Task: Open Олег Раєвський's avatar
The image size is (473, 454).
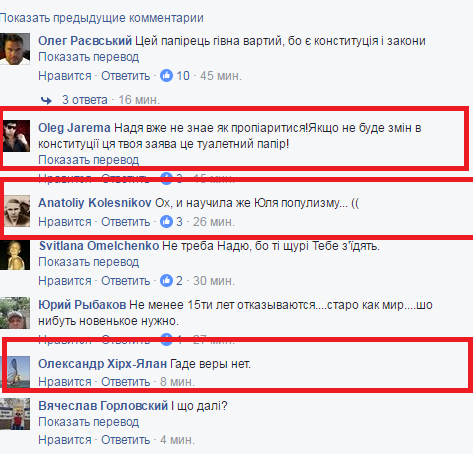Action: [x=15, y=49]
